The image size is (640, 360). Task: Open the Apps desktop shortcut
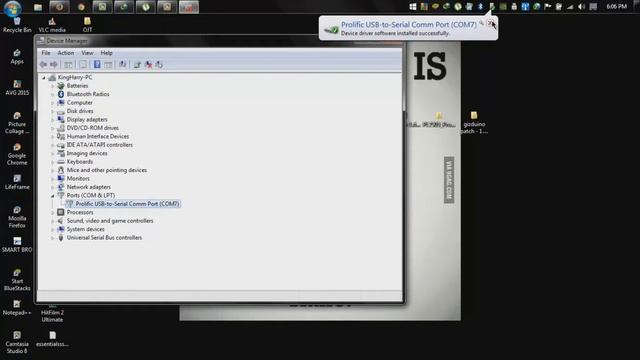coord(17,57)
